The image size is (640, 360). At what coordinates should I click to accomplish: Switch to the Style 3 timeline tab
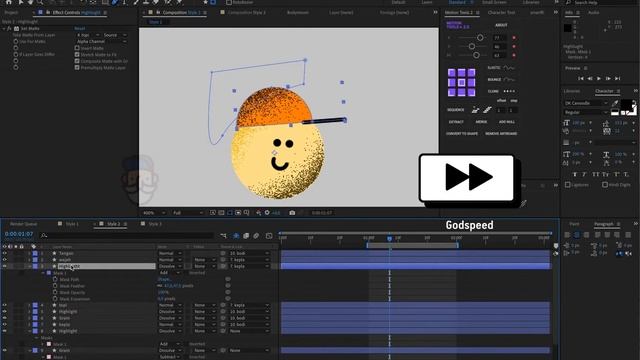(155, 224)
